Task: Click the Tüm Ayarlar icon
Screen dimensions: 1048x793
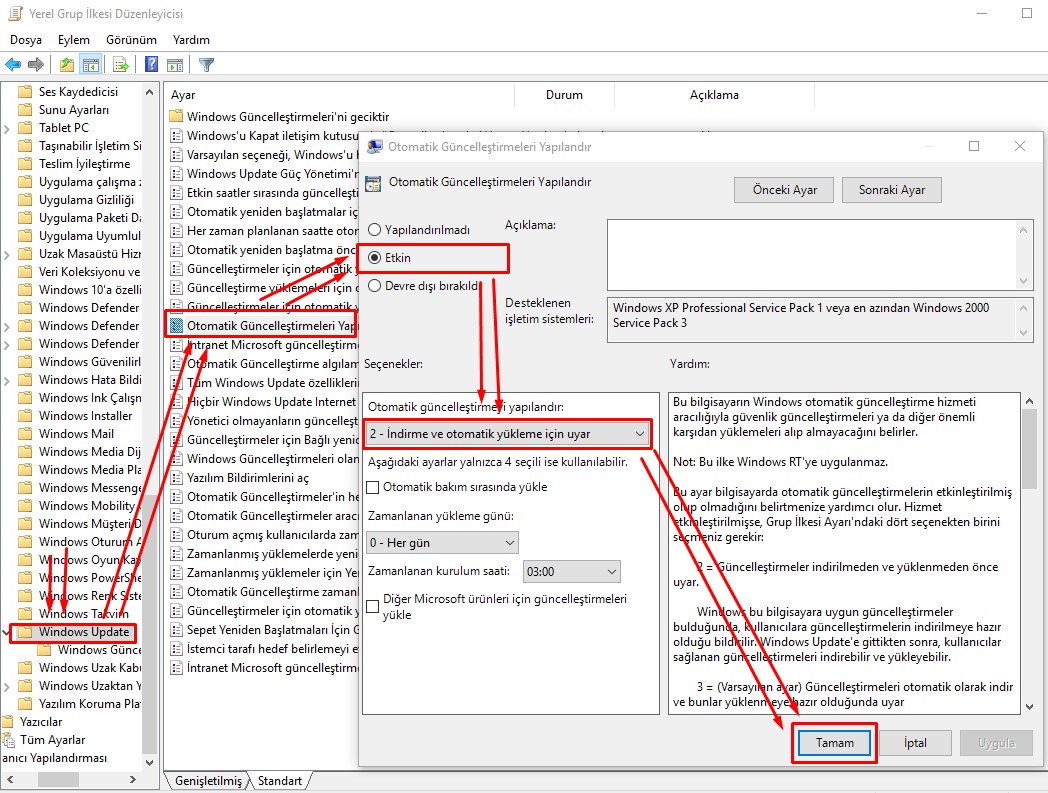Action: coord(9,740)
